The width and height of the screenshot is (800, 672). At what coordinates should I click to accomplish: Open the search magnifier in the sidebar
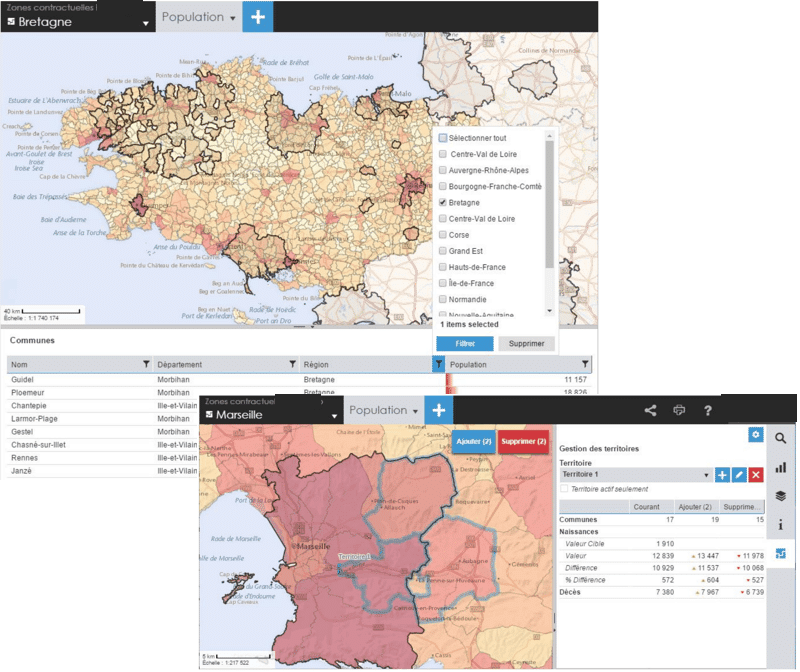[x=781, y=438]
